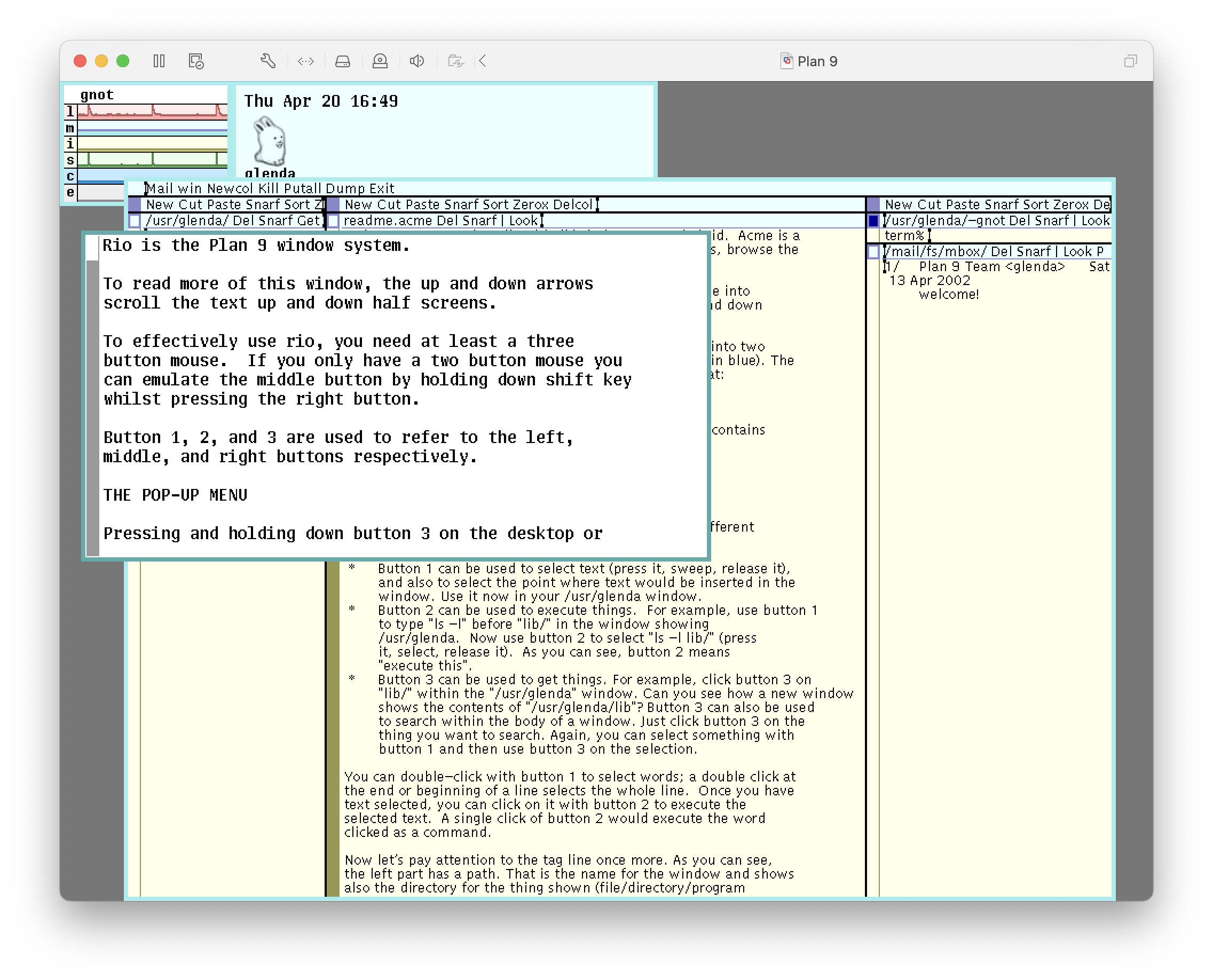Click Snarf in the middle column tag
This screenshot has width=1213, height=980.
(462, 204)
